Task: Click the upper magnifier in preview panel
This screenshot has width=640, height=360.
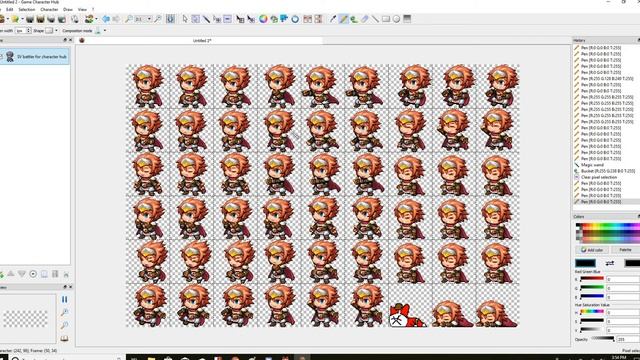Action: click(64, 312)
